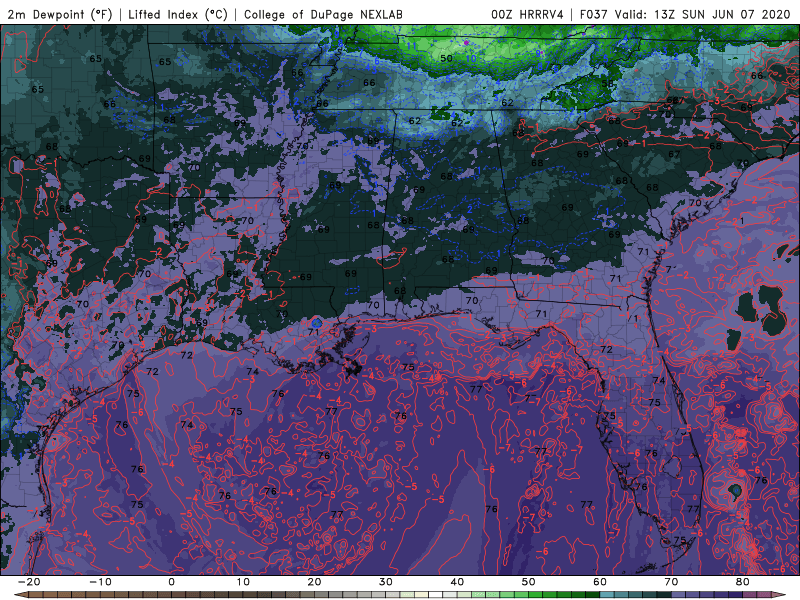Click "F037 Valid: 13Z SUN JUN 07 2020"
Screen dimensions: 800x600
(685, 14)
